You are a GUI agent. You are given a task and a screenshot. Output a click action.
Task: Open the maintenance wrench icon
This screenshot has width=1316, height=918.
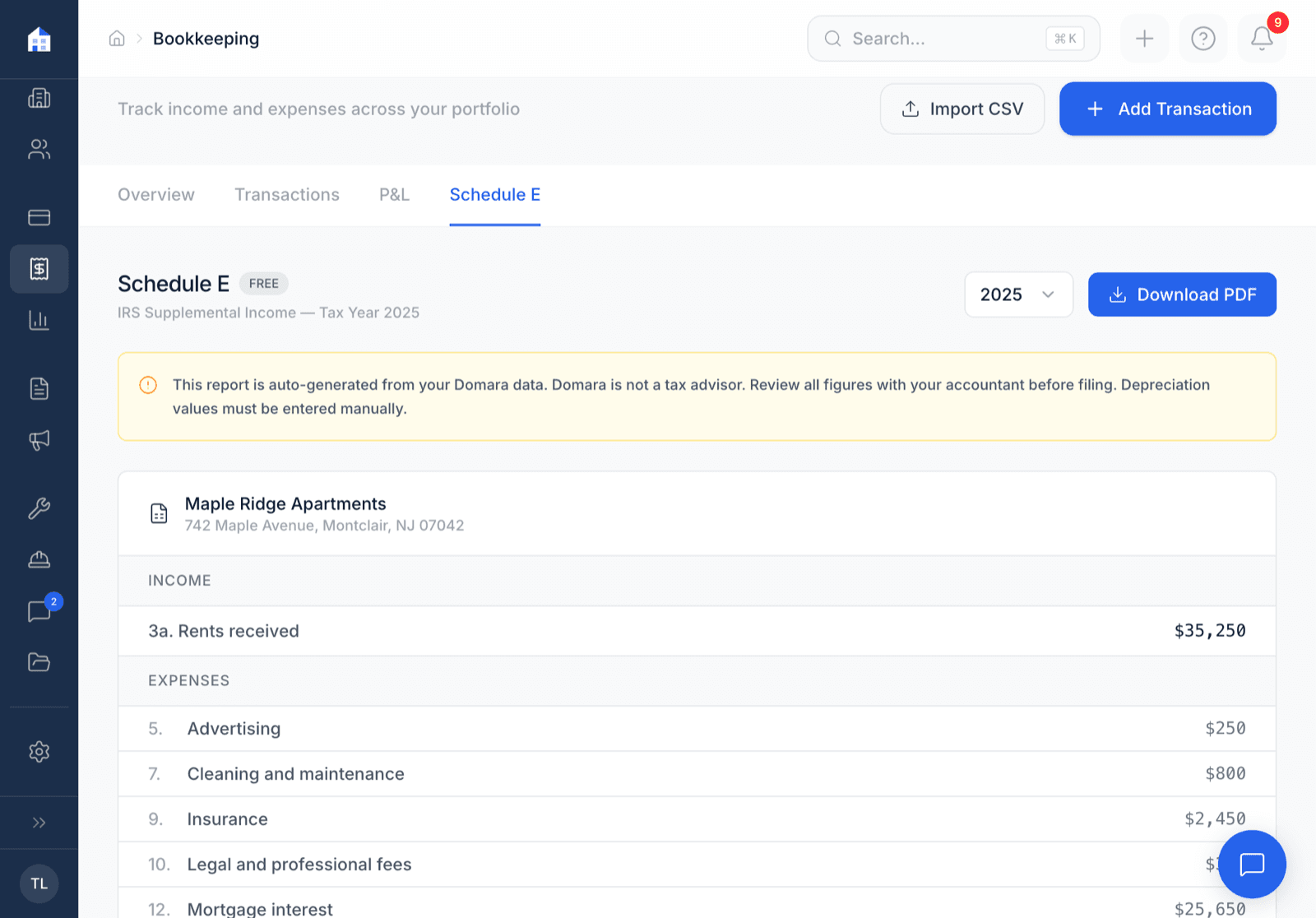(39, 508)
